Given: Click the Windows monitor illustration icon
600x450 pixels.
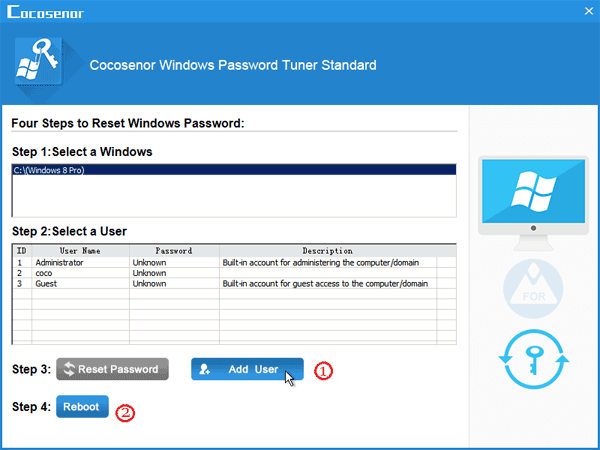Looking at the screenshot, I should (x=533, y=203).
